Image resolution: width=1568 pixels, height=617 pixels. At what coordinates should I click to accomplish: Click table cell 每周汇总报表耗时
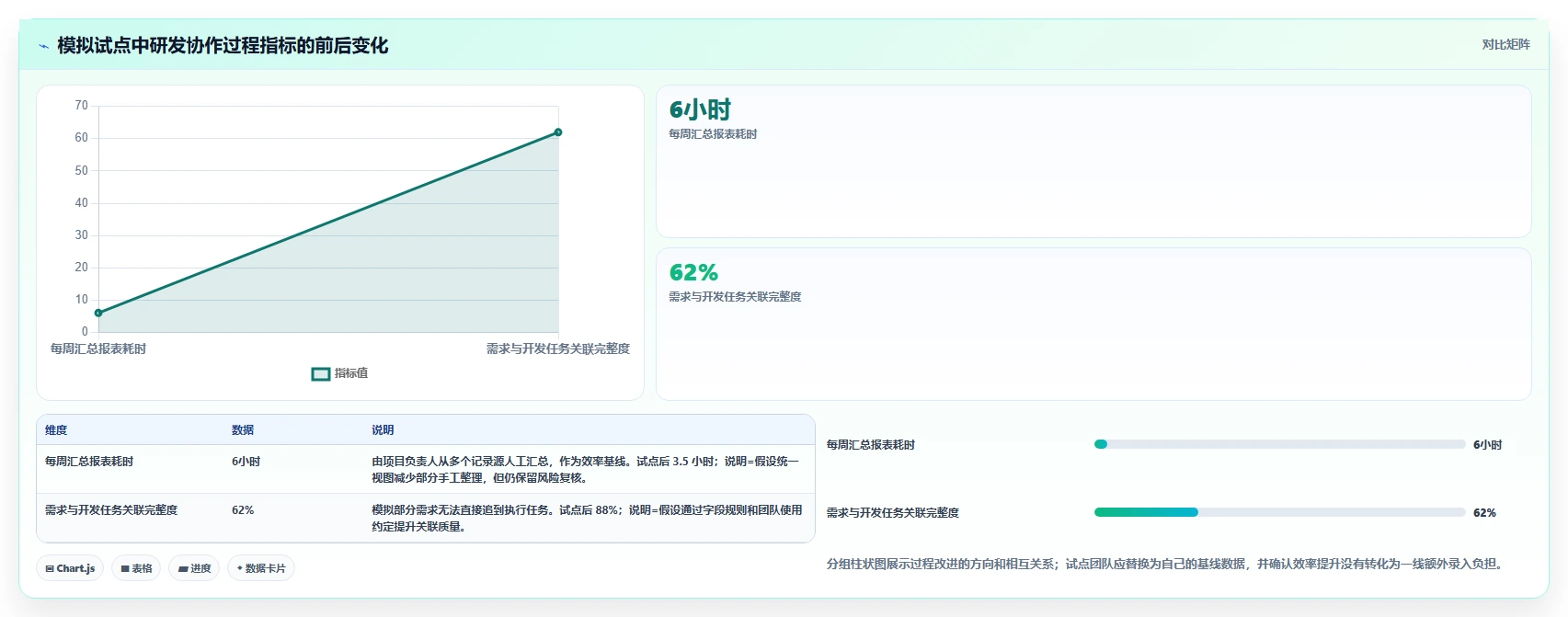pos(89,462)
